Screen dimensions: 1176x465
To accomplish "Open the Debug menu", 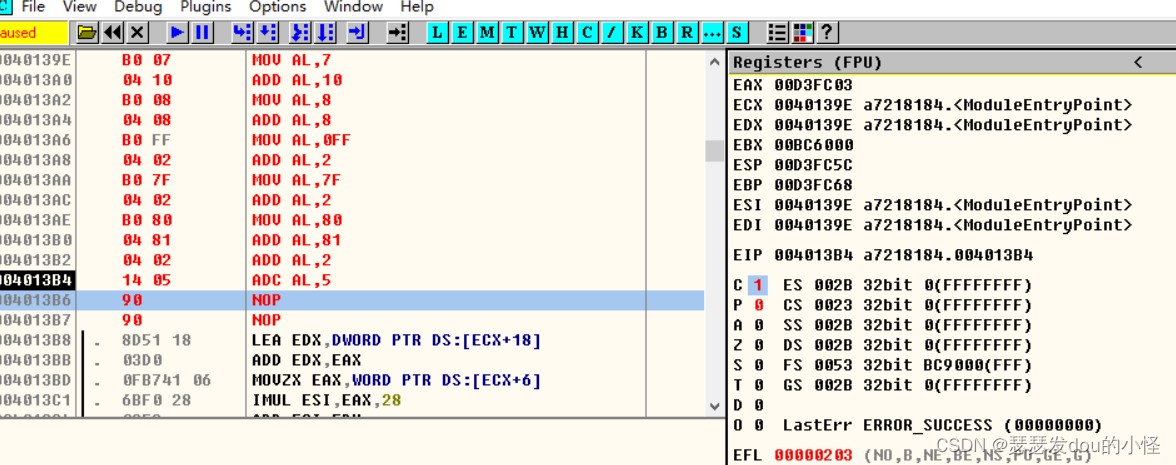I will tap(138, 8).
